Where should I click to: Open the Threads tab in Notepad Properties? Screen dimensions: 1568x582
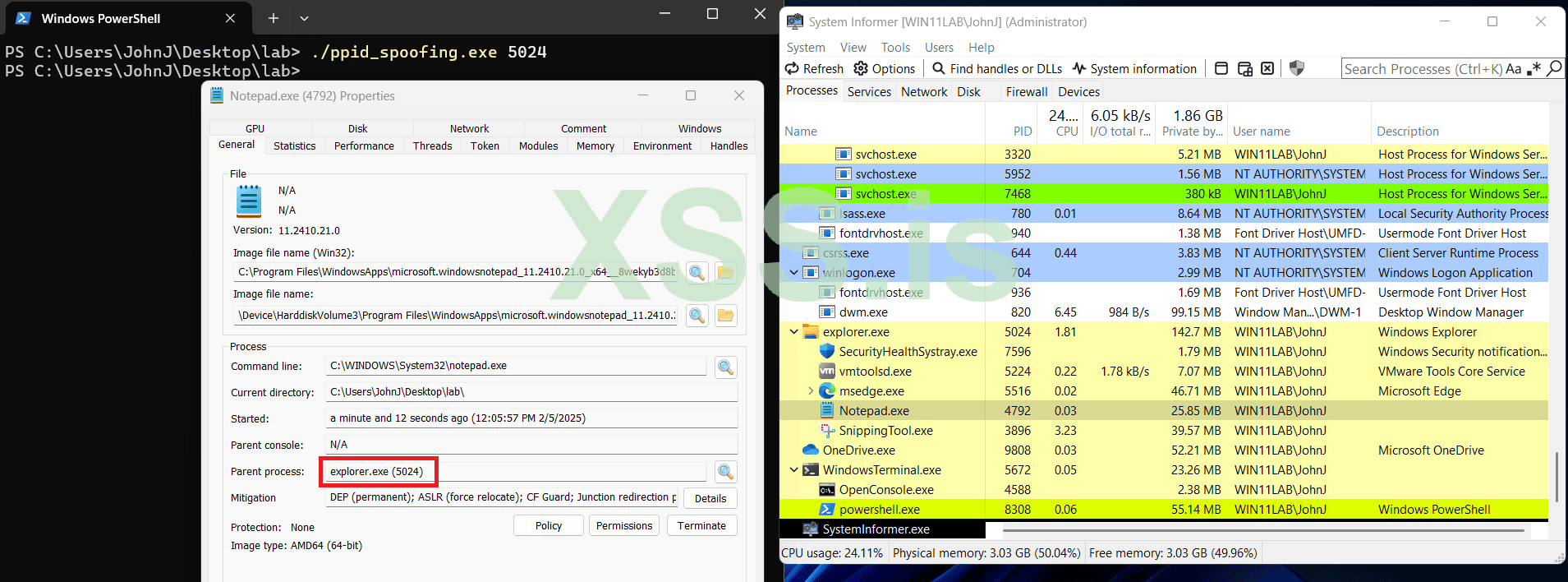(x=432, y=145)
